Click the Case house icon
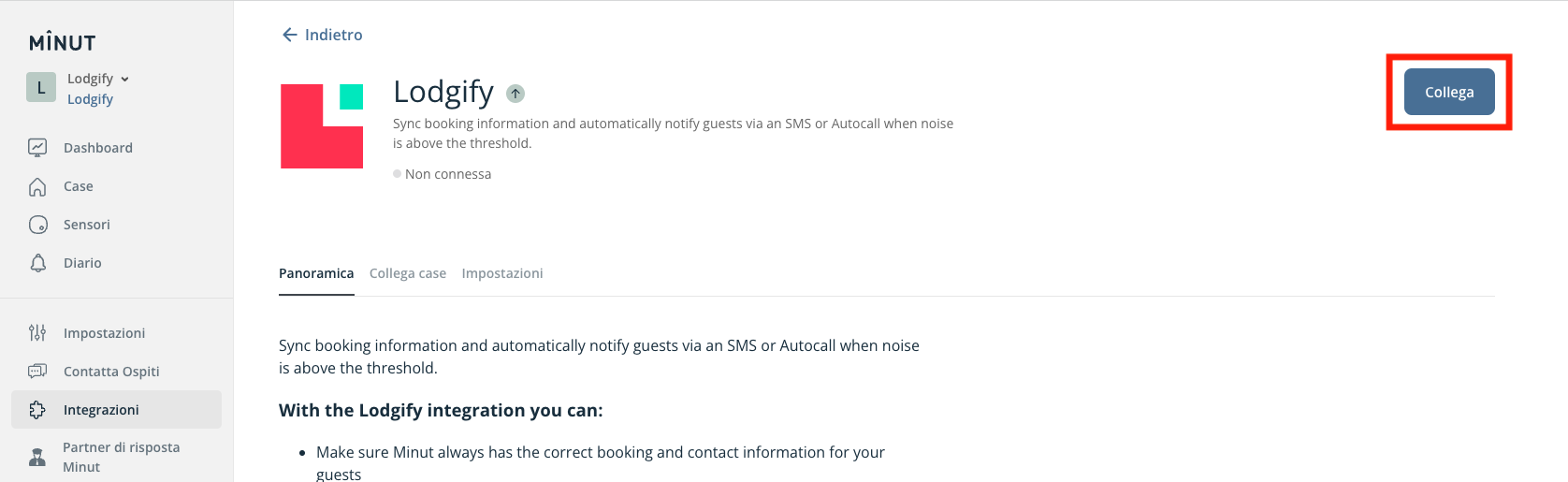Viewport: 1568px width, 482px height. pyautogui.click(x=37, y=186)
